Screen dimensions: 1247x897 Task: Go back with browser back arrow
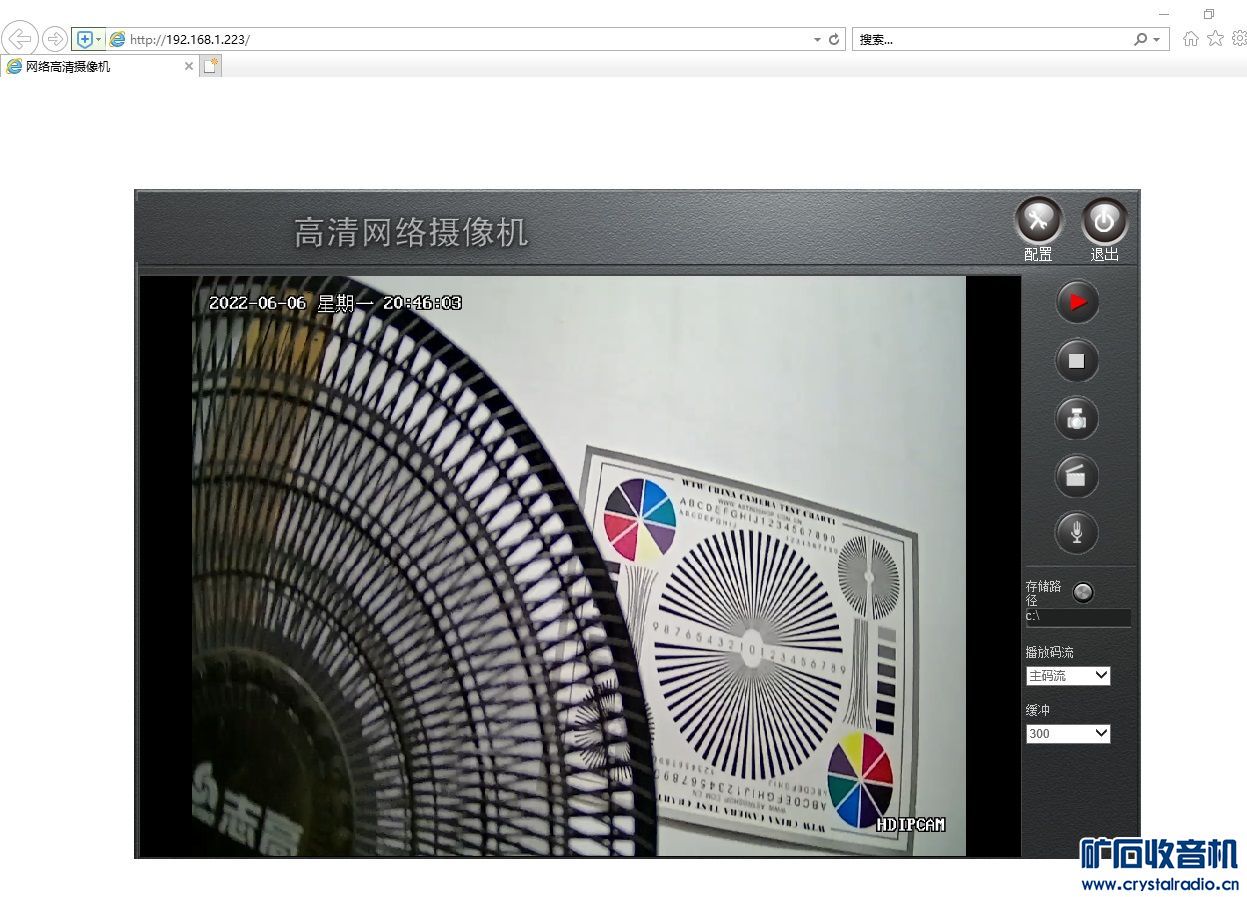(20, 39)
